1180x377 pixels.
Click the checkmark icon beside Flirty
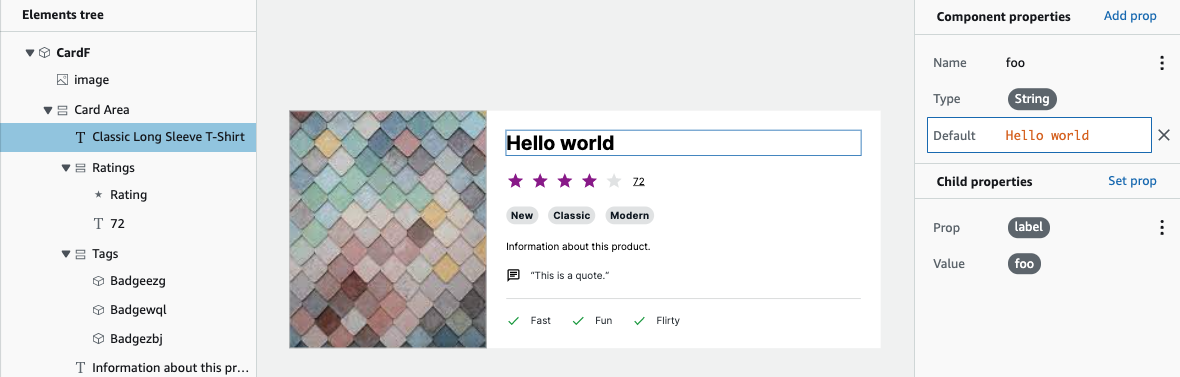pos(640,321)
